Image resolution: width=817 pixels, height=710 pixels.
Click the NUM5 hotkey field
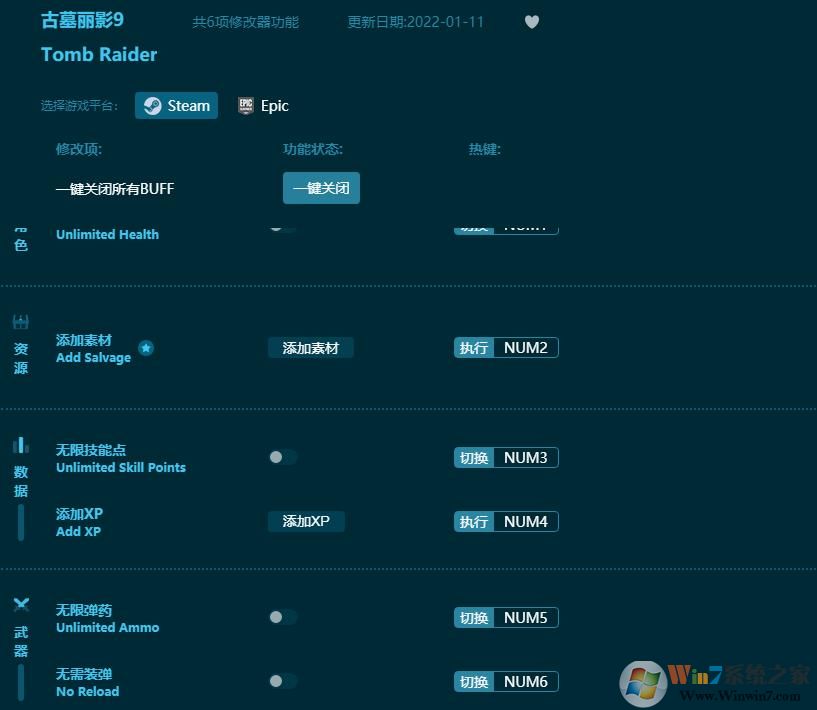pyautogui.click(x=526, y=617)
